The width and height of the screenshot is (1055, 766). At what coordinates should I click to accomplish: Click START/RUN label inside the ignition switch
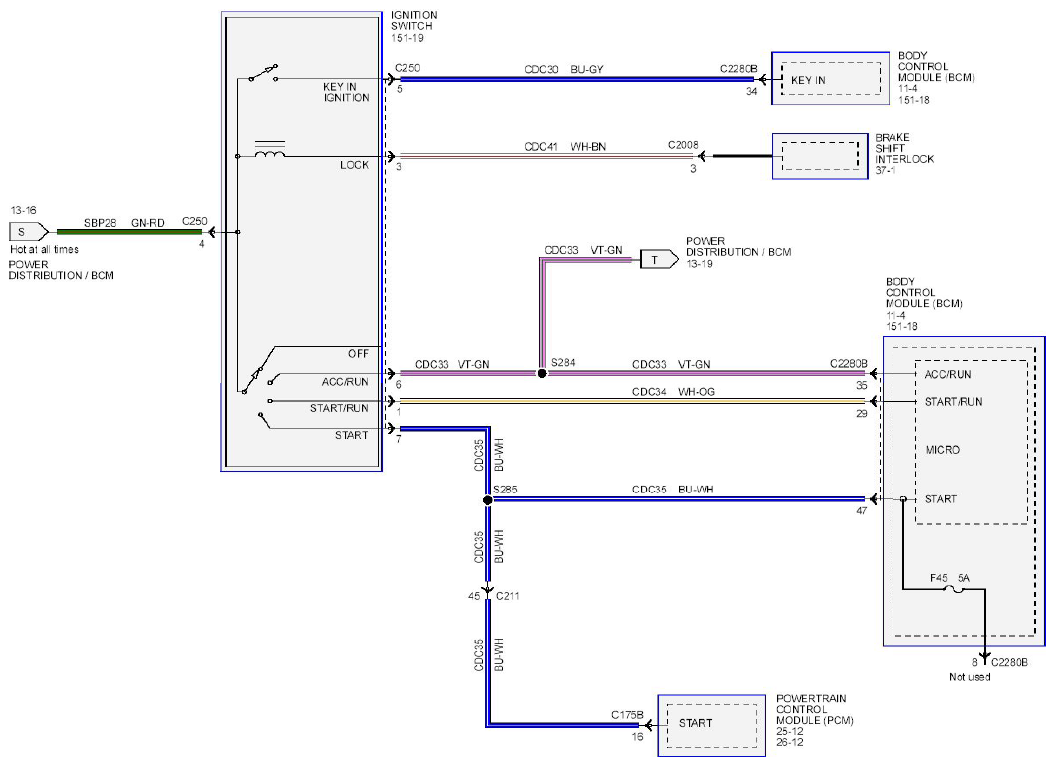click(x=339, y=408)
